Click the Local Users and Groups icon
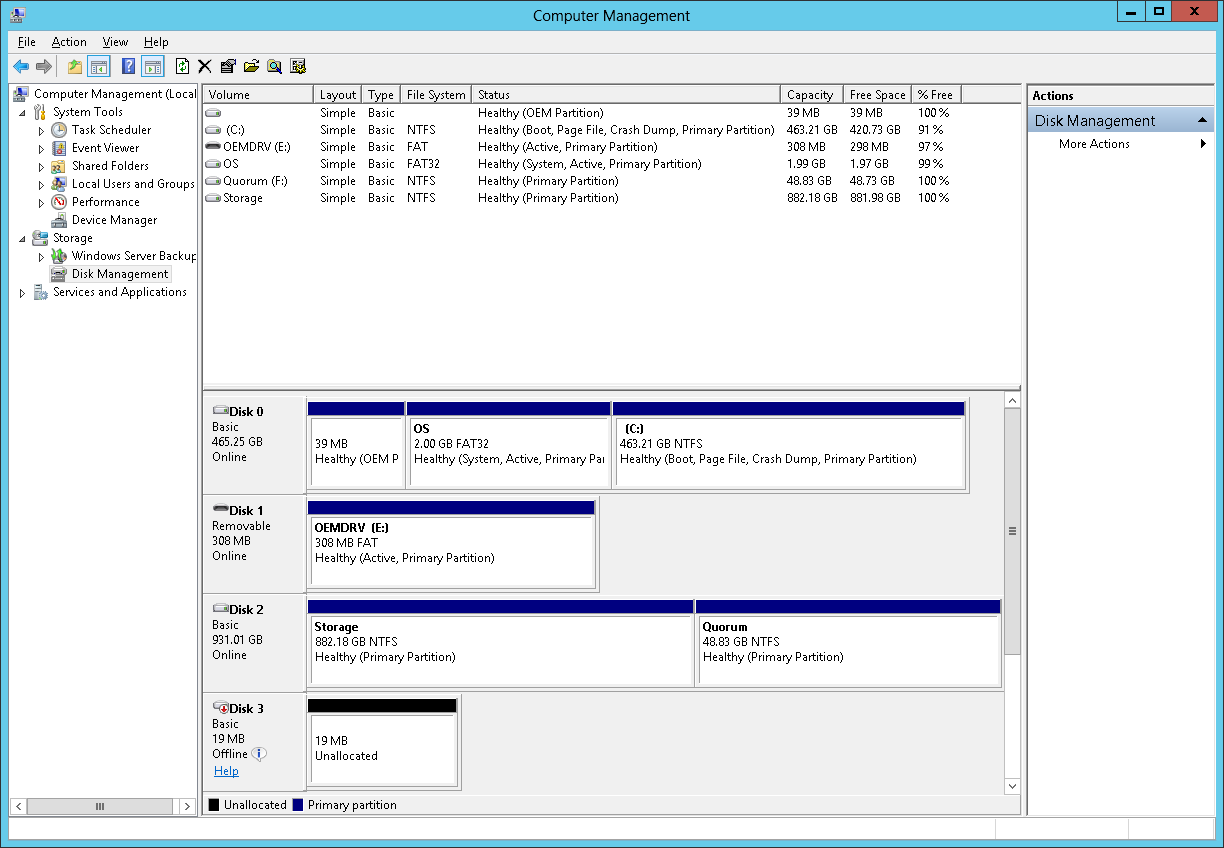 tap(59, 184)
